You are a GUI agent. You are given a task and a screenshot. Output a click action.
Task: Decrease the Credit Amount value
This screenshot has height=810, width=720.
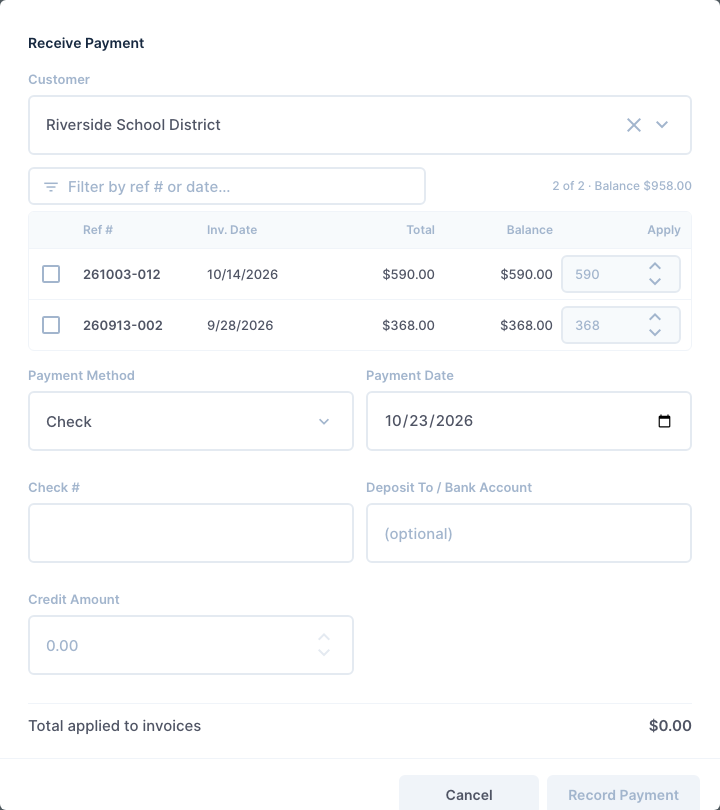(x=324, y=652)
